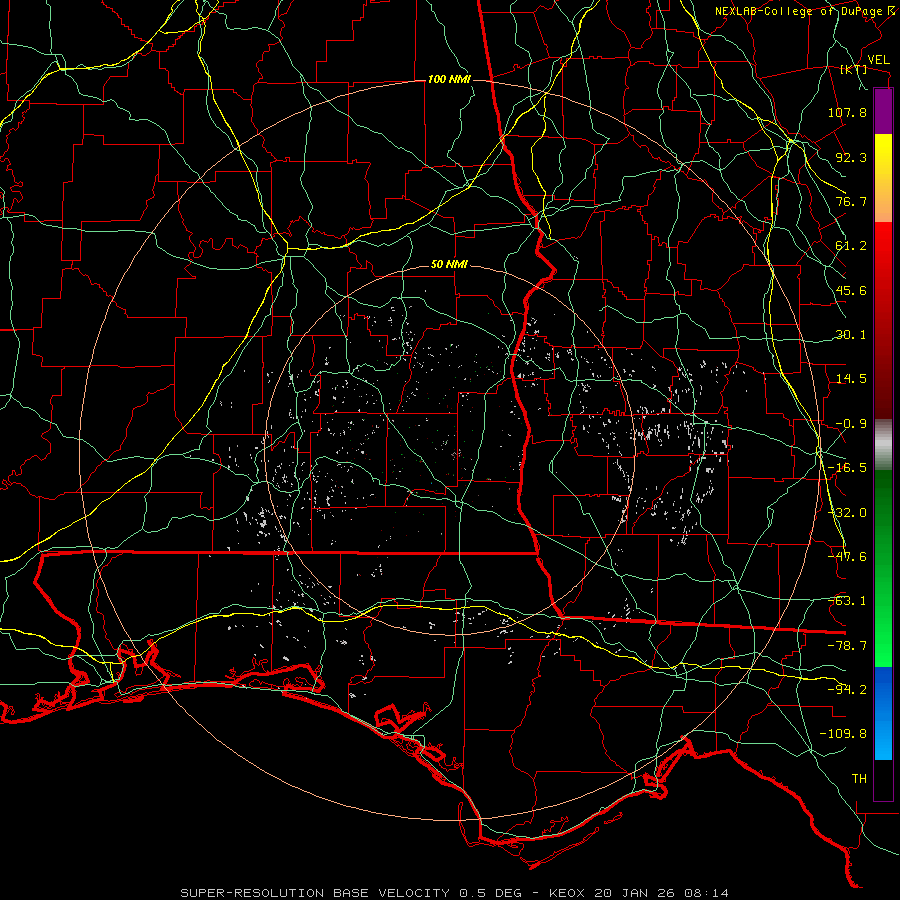Click the Super-Resolution Base Velocity caption text
This screenshot has width=900, height=900.
pos(455,893)
